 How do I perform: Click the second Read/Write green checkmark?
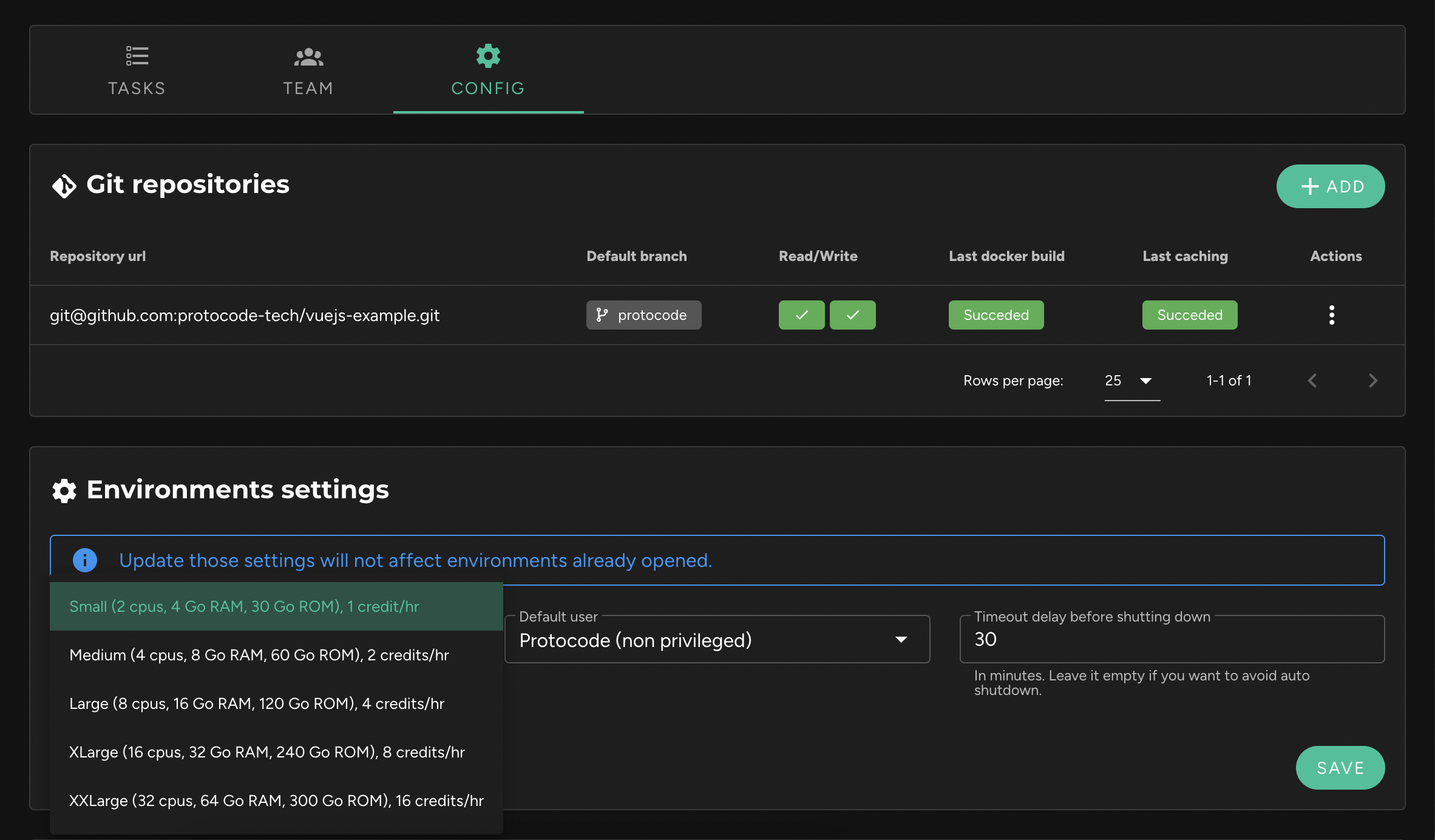point(852,315)
